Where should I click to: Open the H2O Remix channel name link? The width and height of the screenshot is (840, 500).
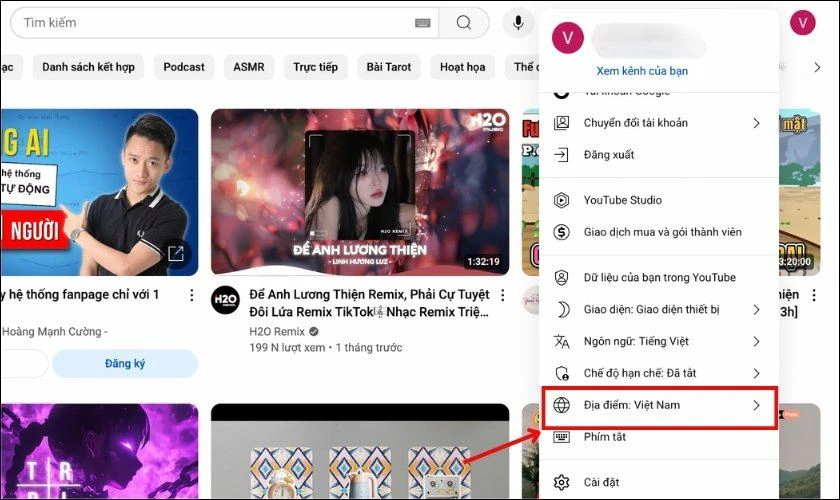click(x=277, y=331)
